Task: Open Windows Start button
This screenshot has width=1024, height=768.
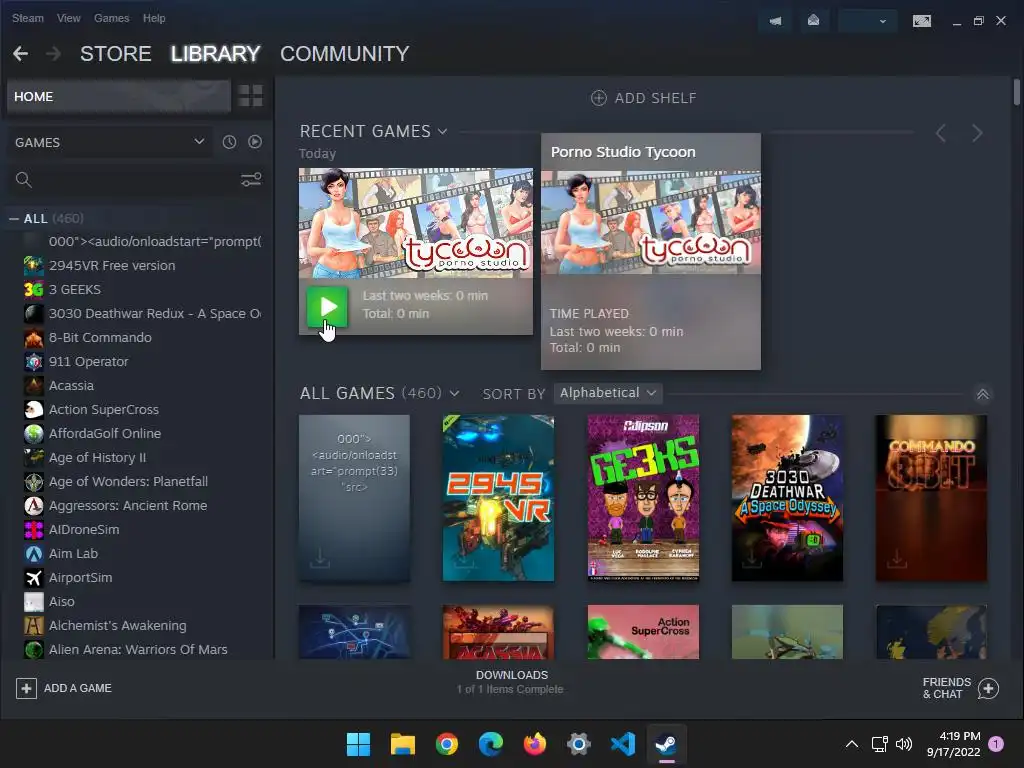Action: click(x=358, y=744)
